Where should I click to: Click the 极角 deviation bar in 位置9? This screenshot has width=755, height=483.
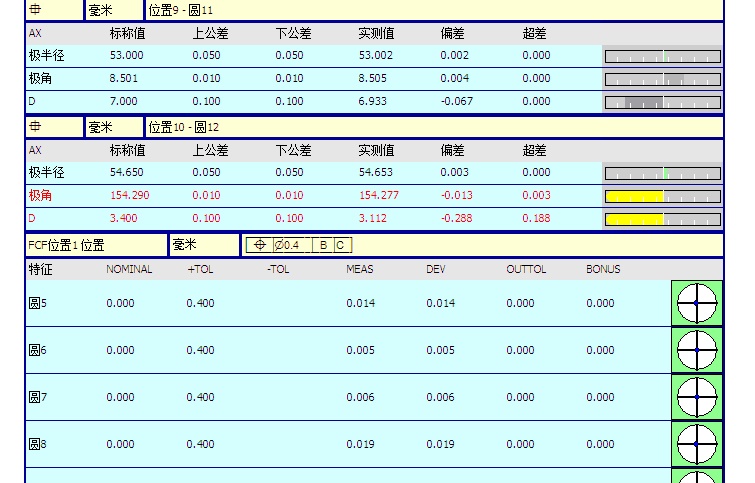point(662,79)
